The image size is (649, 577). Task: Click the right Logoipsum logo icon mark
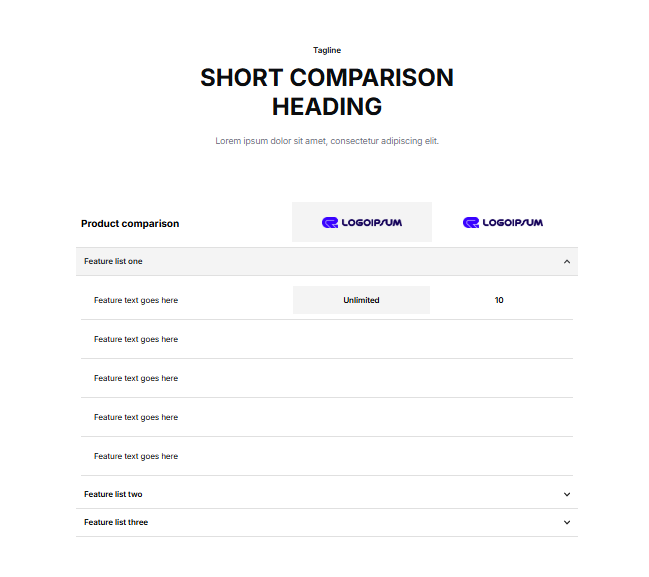tap(471, 222)
